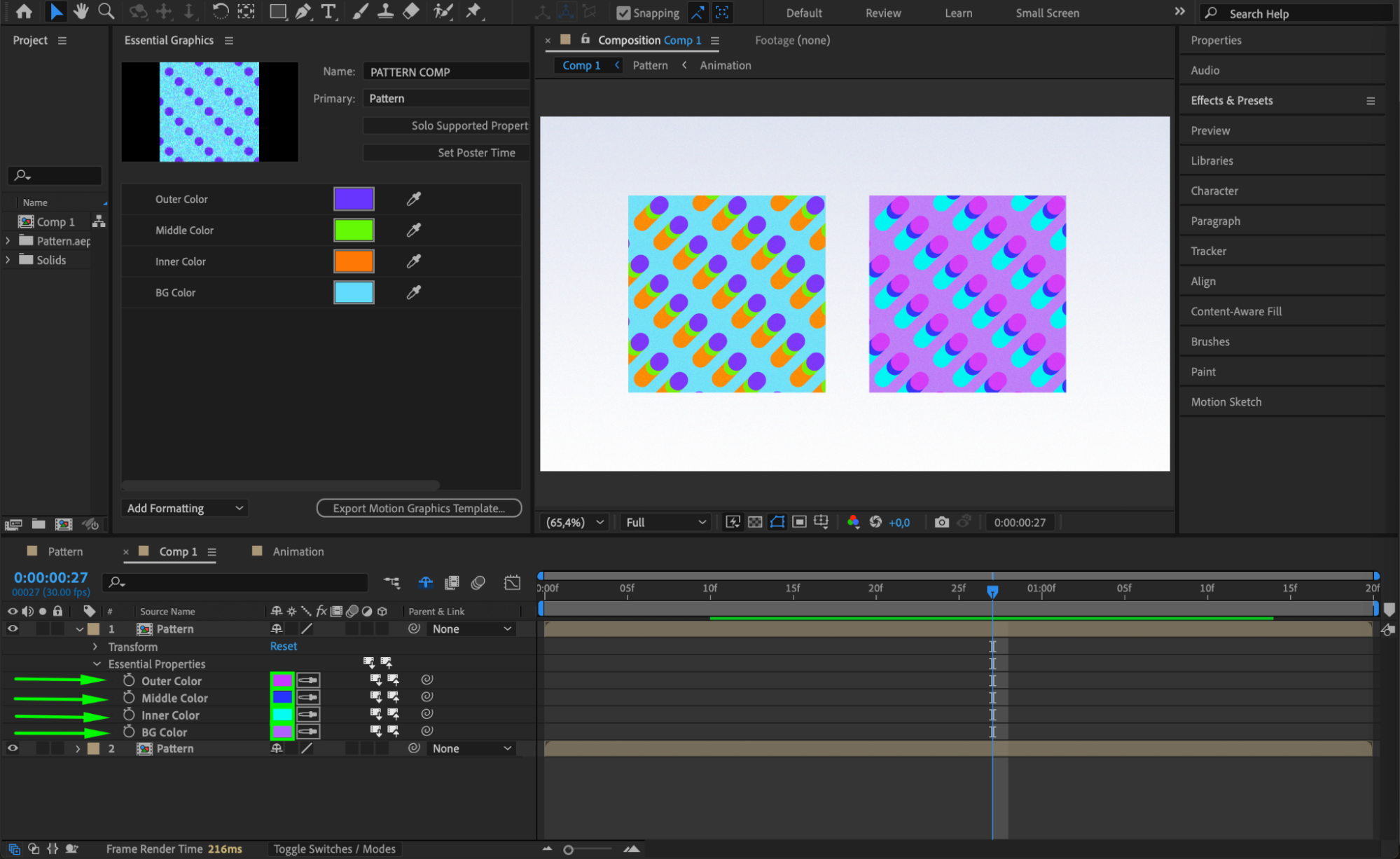
Task: Select the Zoom magnifier tool
Action: [x=106, y=11]
